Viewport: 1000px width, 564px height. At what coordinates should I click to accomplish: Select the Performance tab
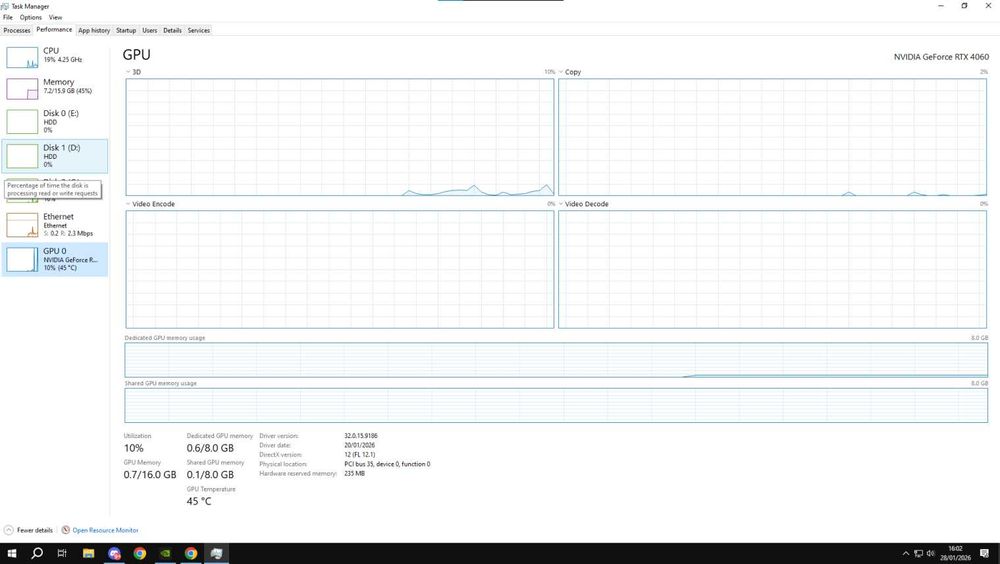54,29
